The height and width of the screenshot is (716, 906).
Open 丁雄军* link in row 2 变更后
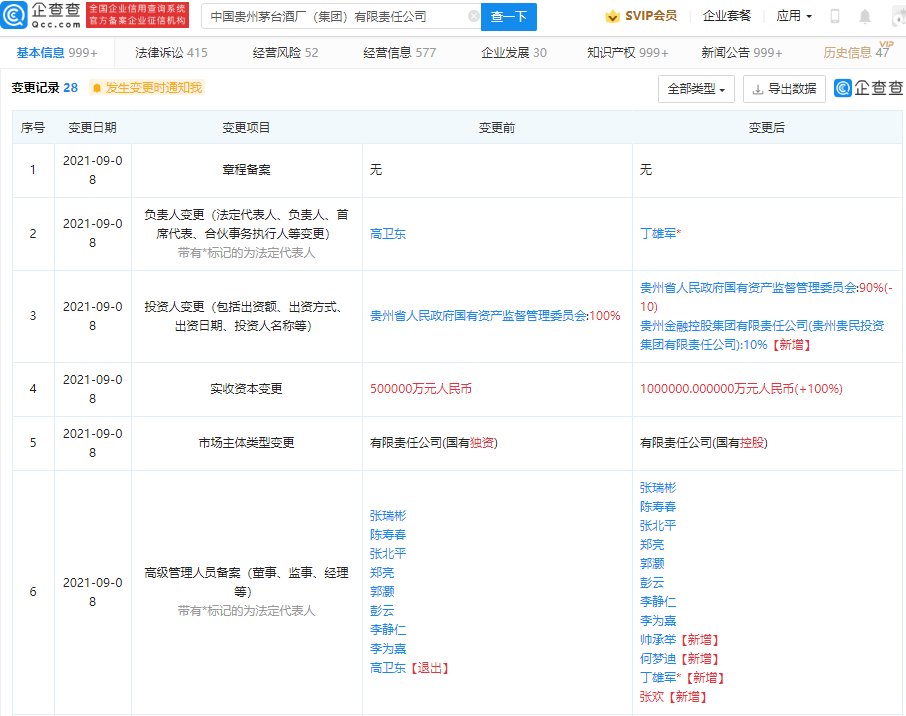[x=660, y=233]
